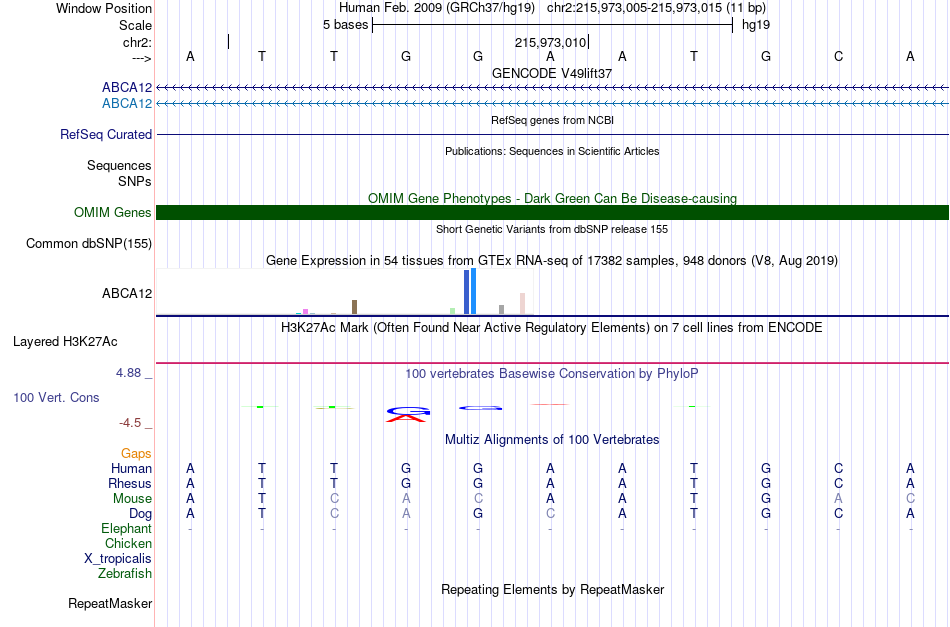
Task: Click the '--->' sequence direction arrow label
Action: pos(142,58)
